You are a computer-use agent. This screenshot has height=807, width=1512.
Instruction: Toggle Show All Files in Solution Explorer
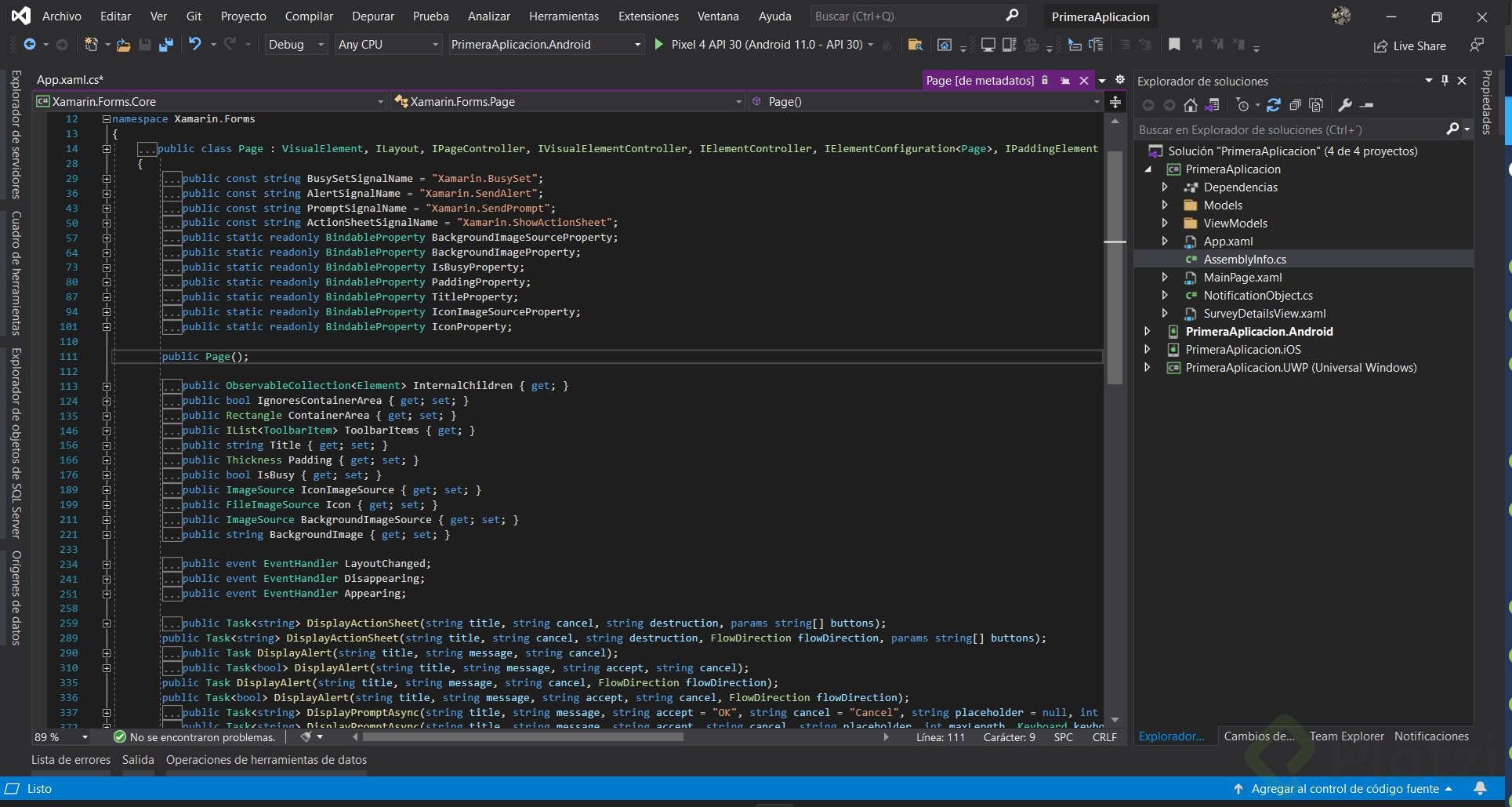pyautogui.click(x=1317, y=105)
